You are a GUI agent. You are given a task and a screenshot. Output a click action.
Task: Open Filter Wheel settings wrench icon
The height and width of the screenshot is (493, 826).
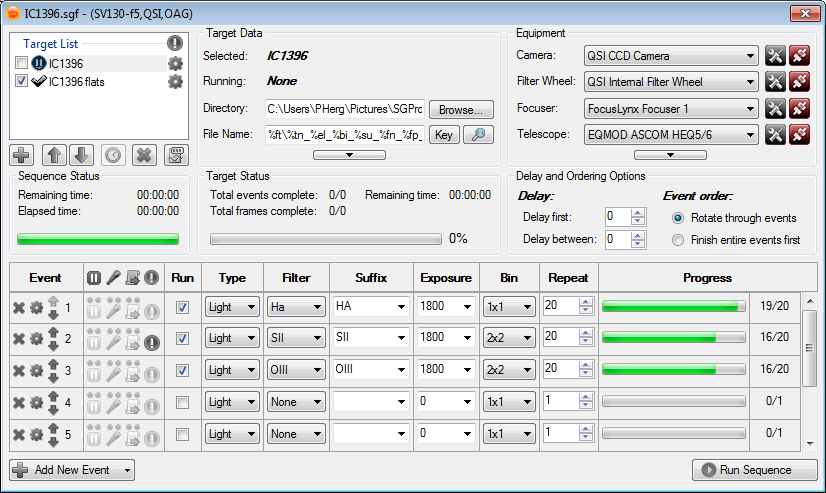(775, 82)
